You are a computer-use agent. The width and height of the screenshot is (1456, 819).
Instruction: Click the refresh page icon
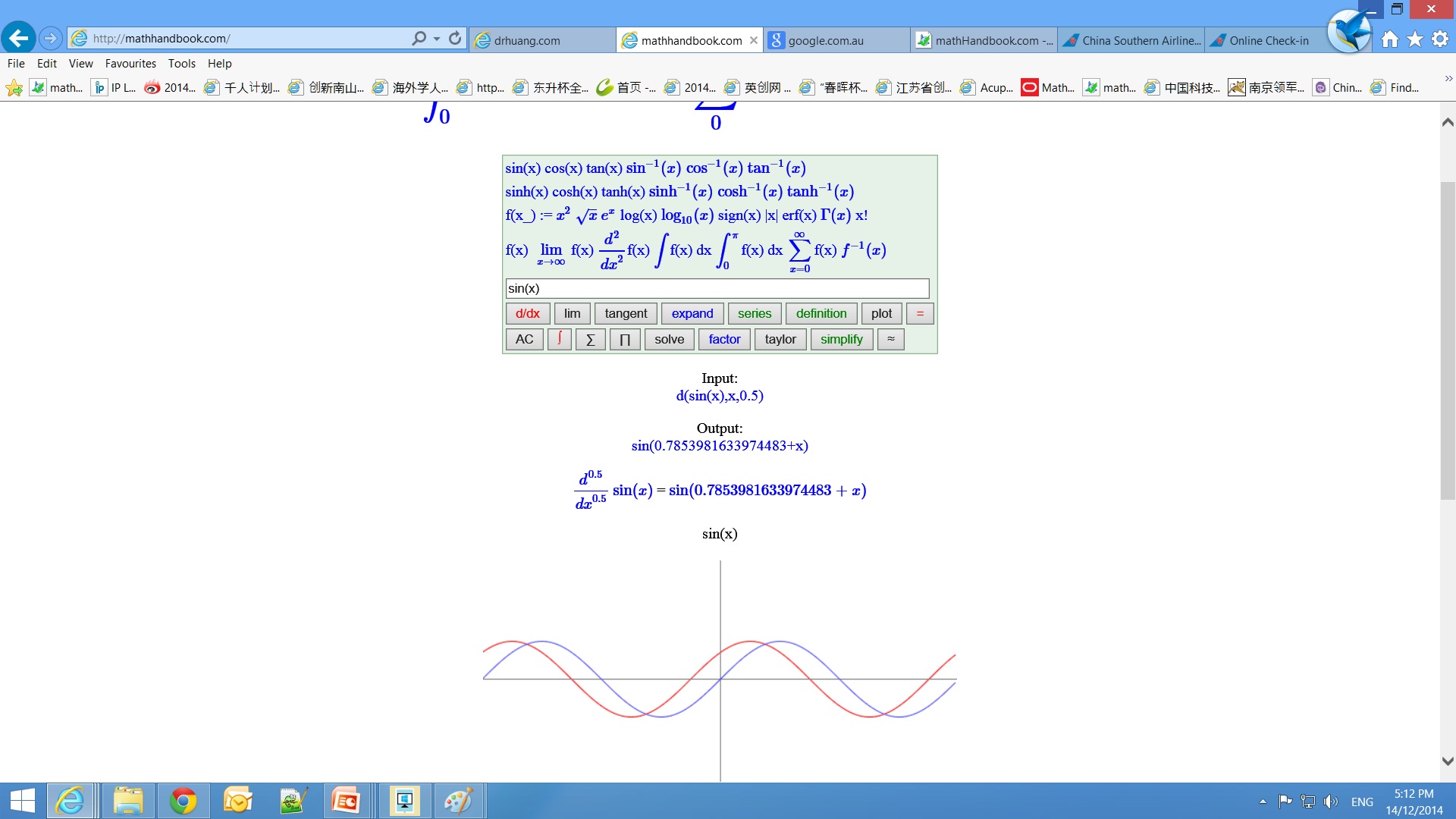coord(455,39)
